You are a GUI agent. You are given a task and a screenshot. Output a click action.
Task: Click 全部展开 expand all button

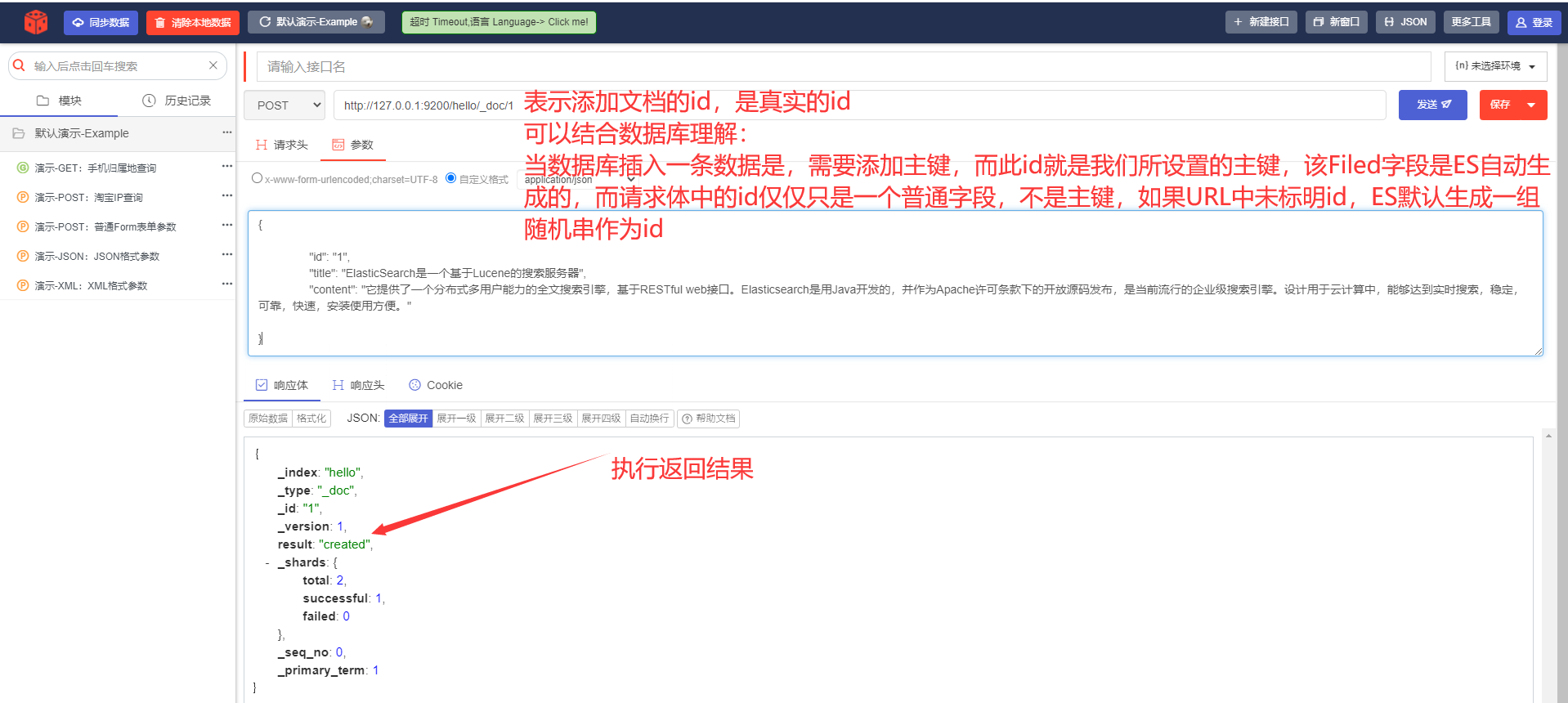click(x=408, y=419)
